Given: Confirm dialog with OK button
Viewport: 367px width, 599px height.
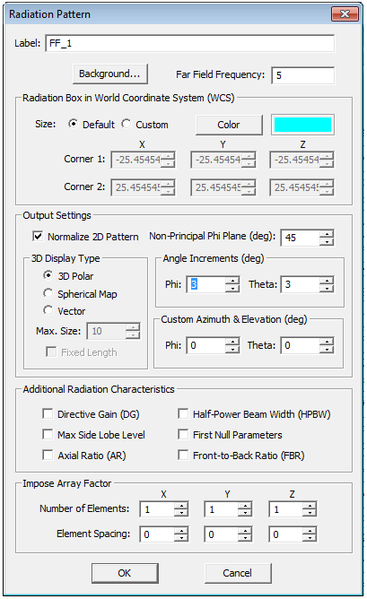Looking at the screenshot, I should tap(124, 573).
